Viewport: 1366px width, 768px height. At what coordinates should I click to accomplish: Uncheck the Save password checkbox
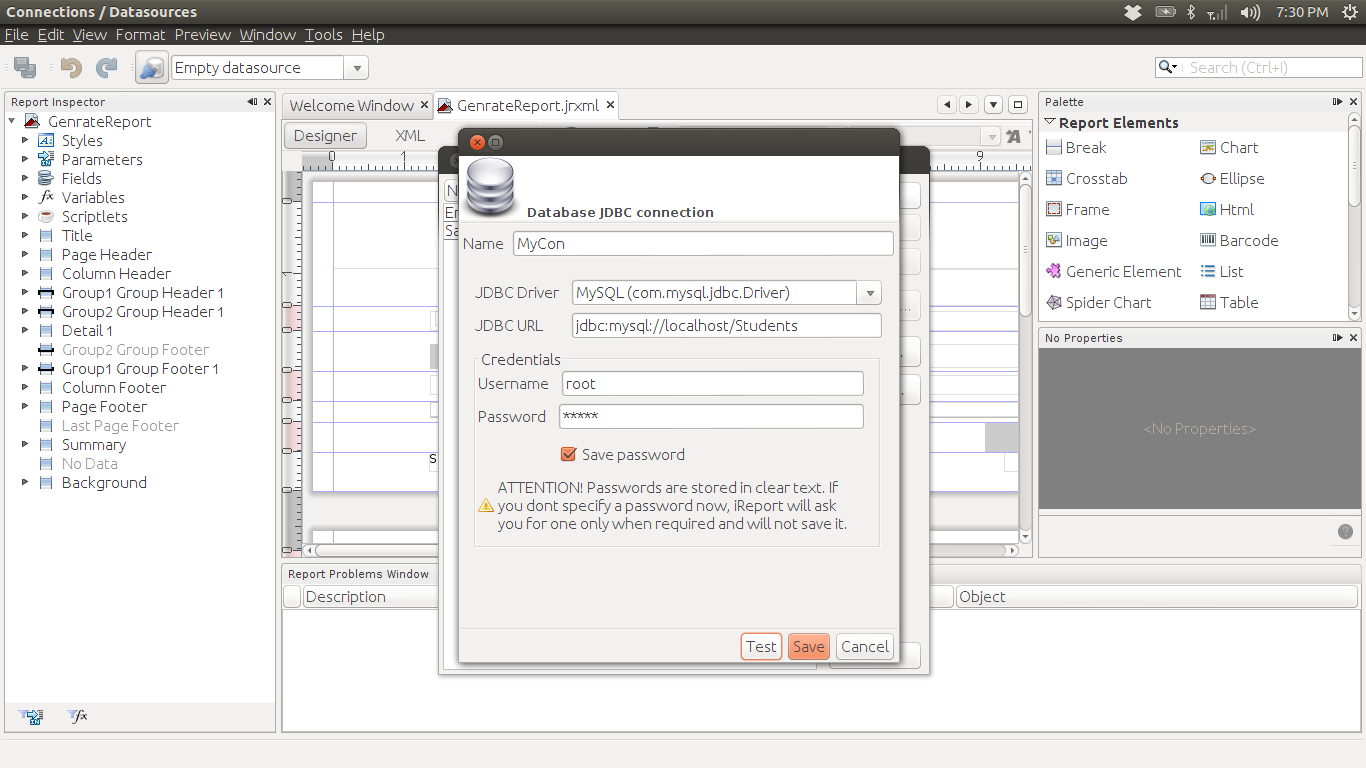point(569,454)
